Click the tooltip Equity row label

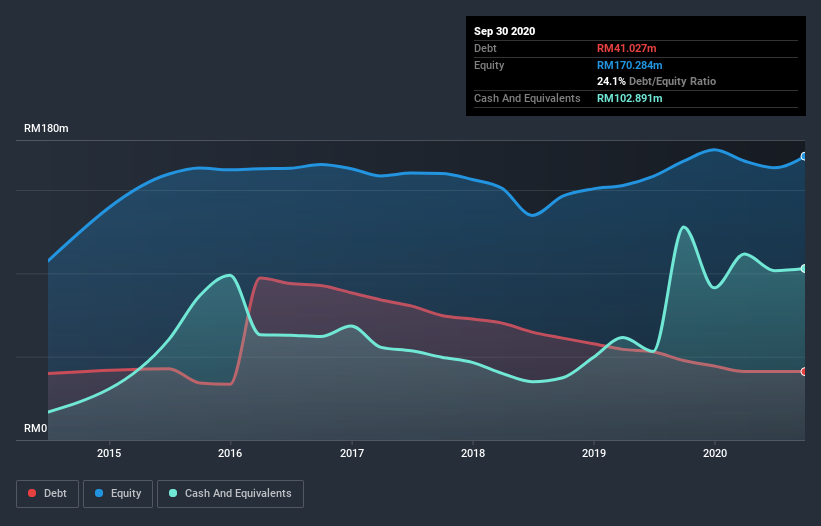tap(489, 65)
